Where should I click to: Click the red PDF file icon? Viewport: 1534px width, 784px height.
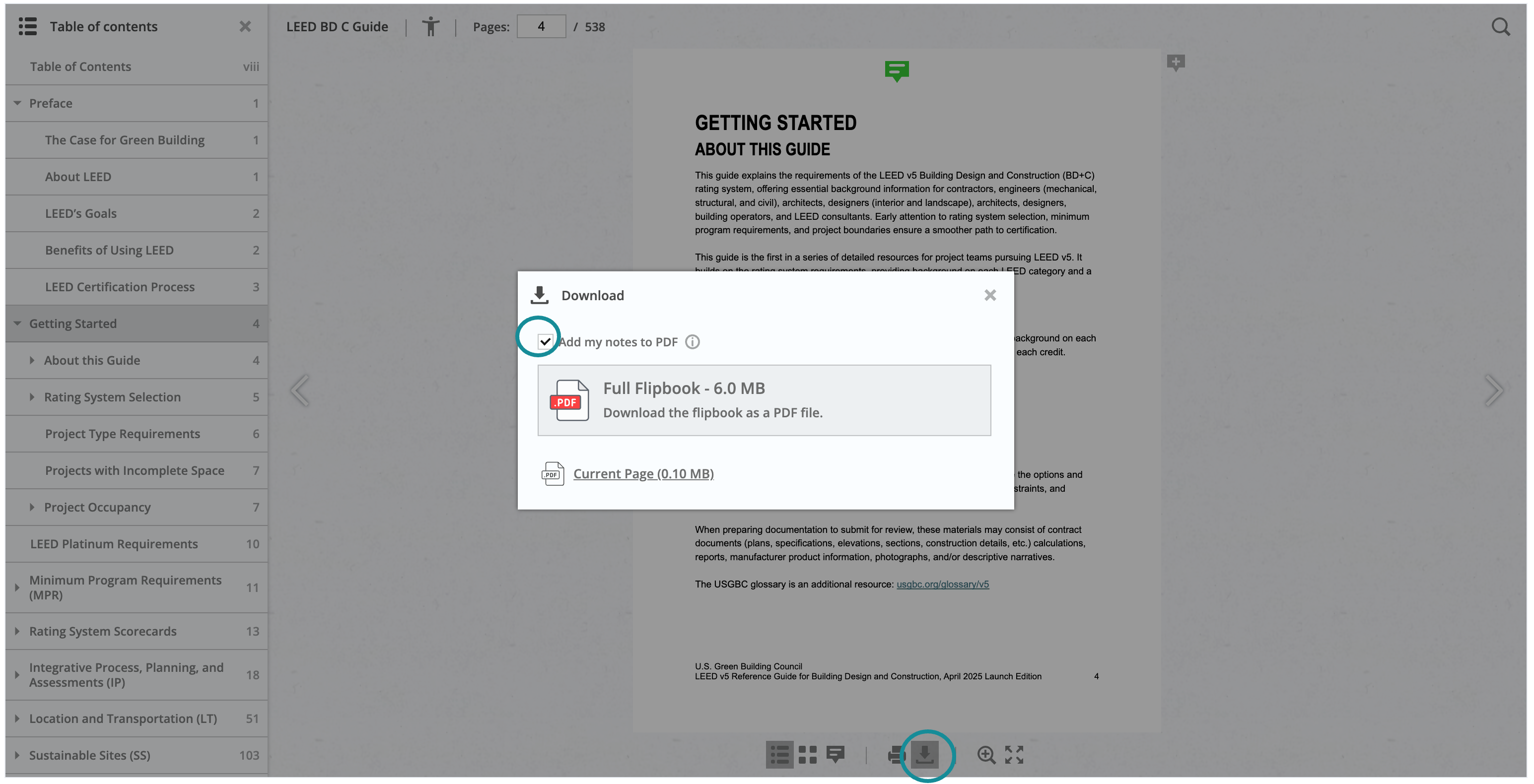[x=569, y=400]
